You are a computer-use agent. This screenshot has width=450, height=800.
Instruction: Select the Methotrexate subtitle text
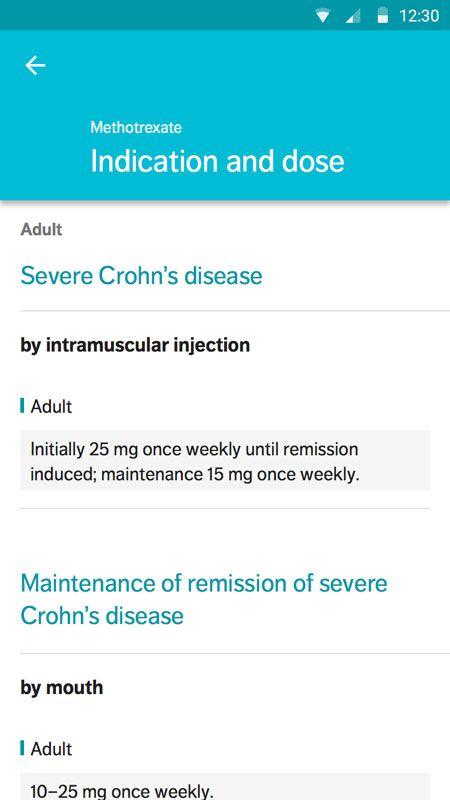[136, 127]
